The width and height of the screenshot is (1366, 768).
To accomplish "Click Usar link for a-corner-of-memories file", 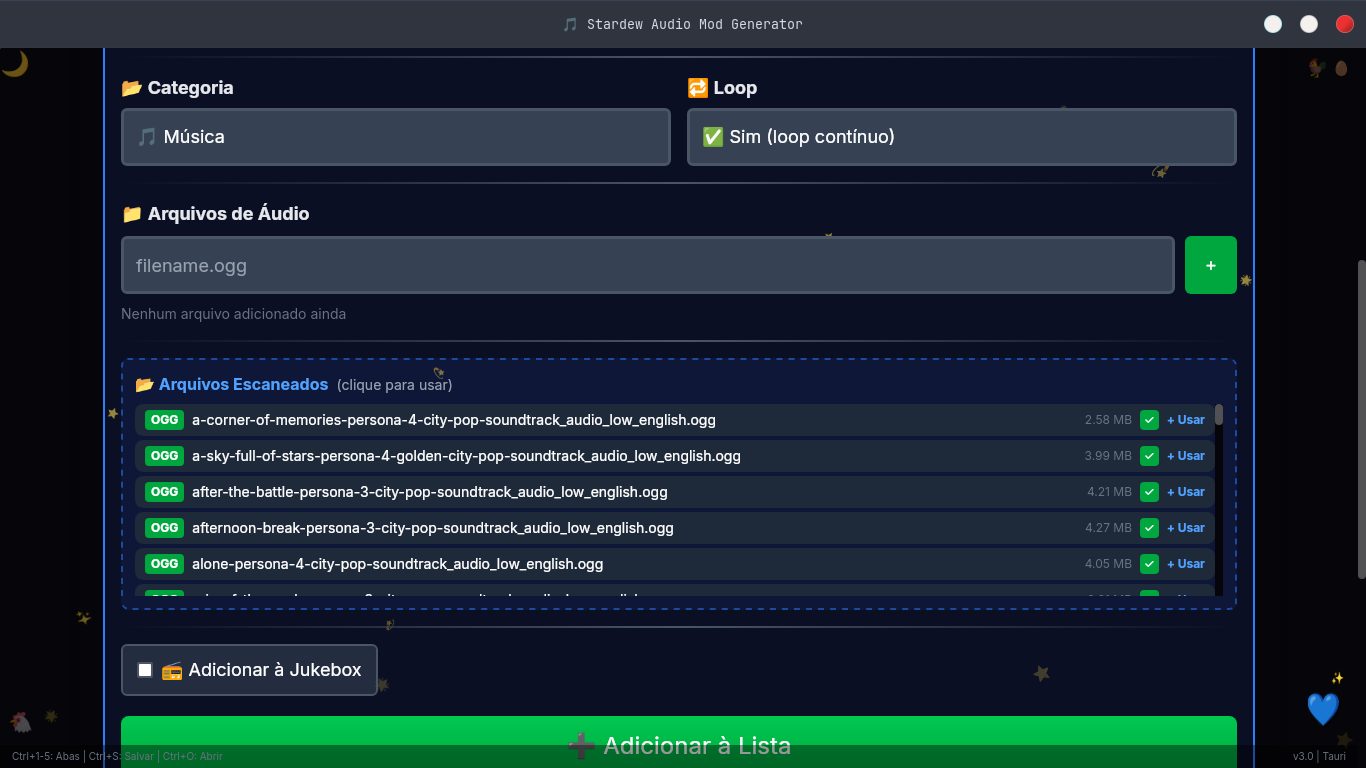I will coord(1186,420).
